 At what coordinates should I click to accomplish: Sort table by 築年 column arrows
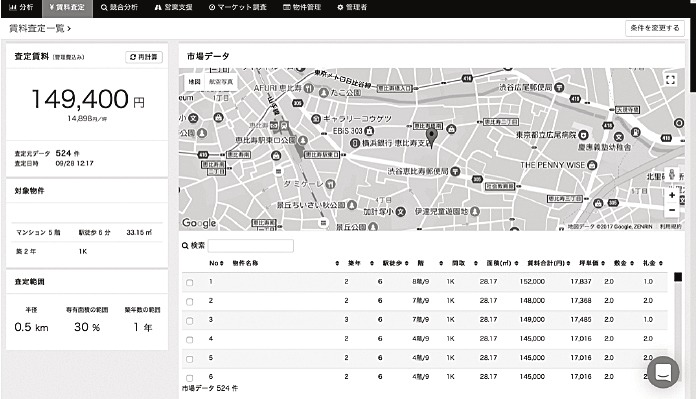click(x=372, y=263)
